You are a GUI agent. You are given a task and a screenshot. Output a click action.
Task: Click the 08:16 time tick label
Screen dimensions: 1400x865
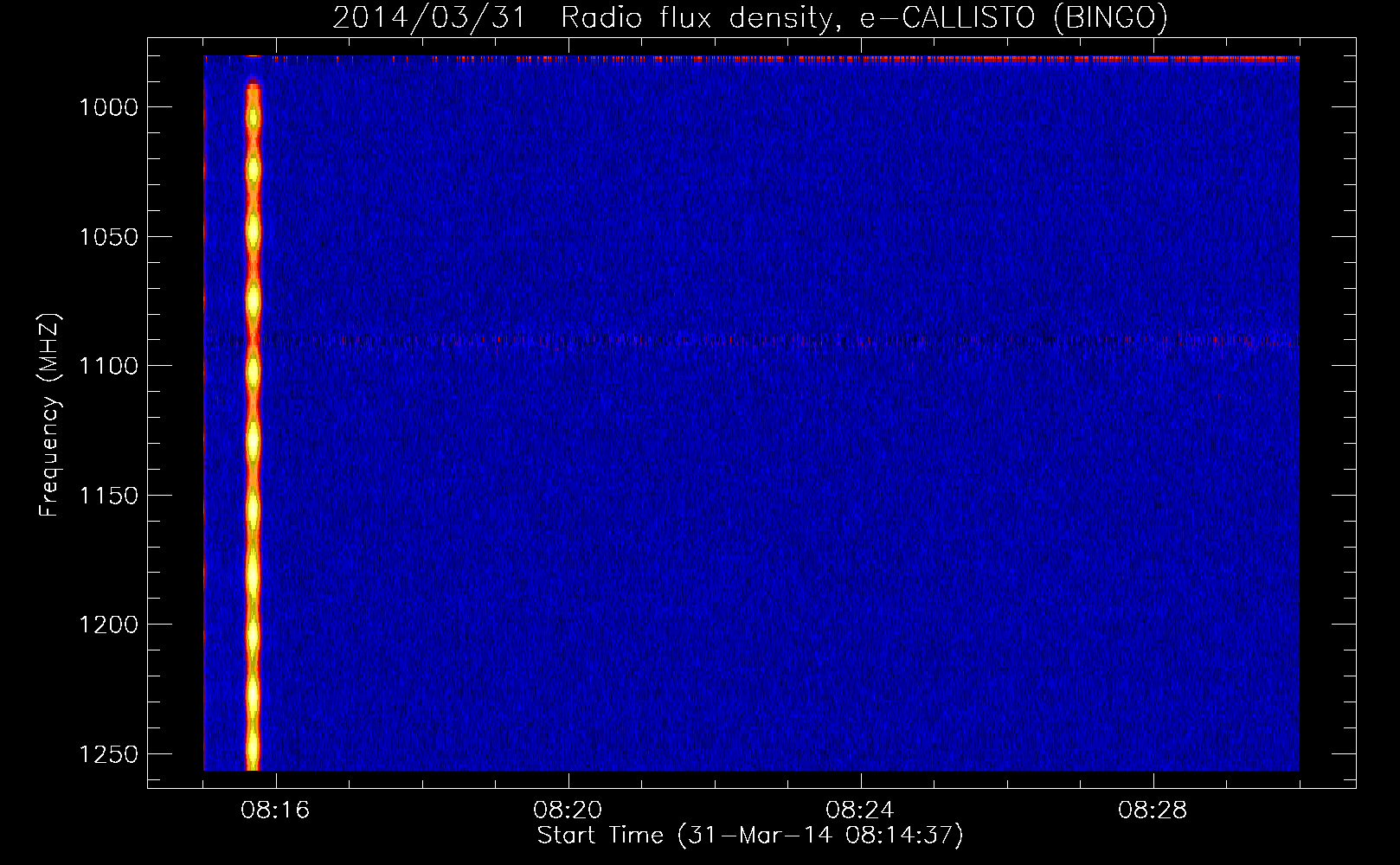tap(275, 811)
